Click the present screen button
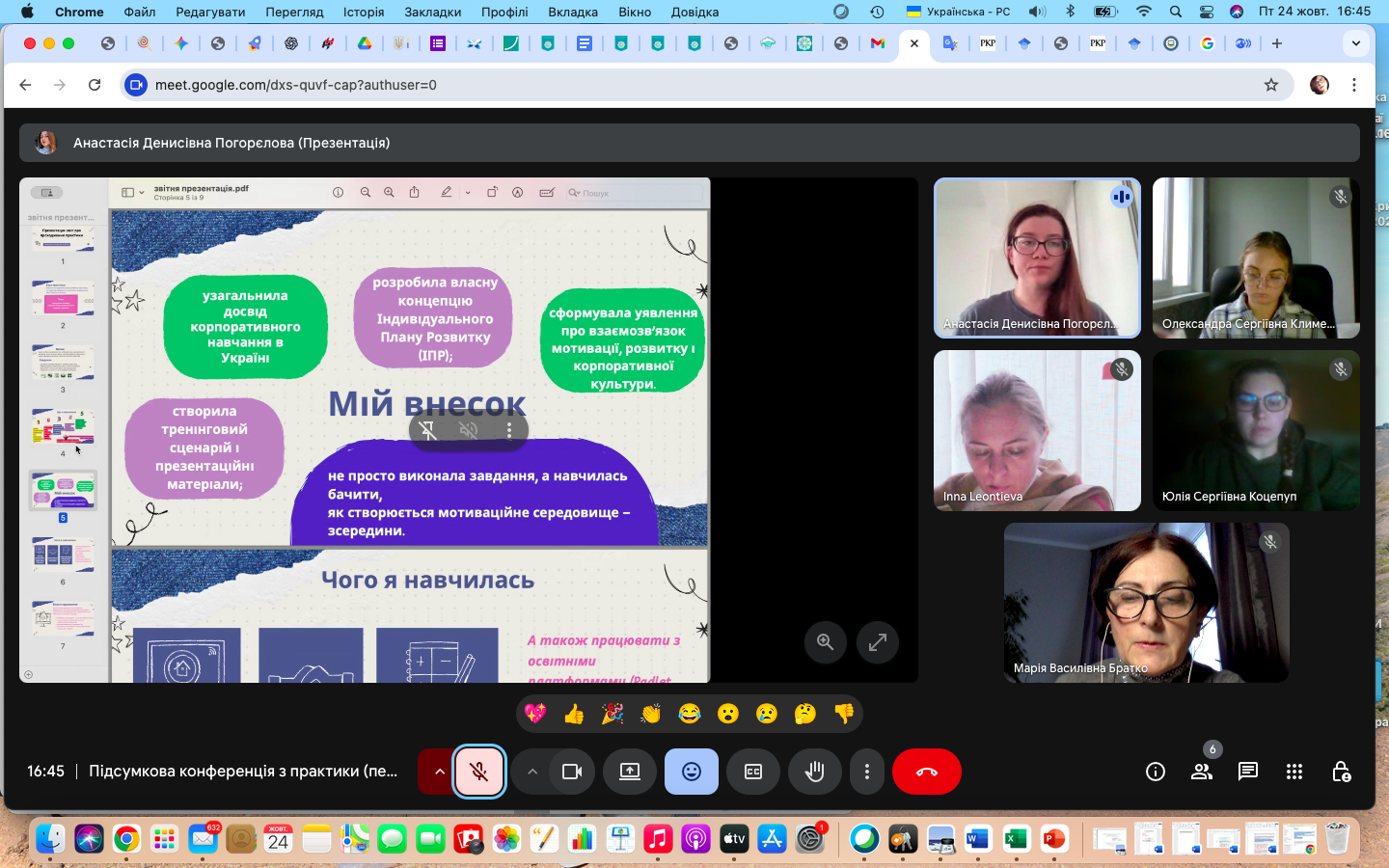The height and width of the screenshot is (868, 1389). 630,772
